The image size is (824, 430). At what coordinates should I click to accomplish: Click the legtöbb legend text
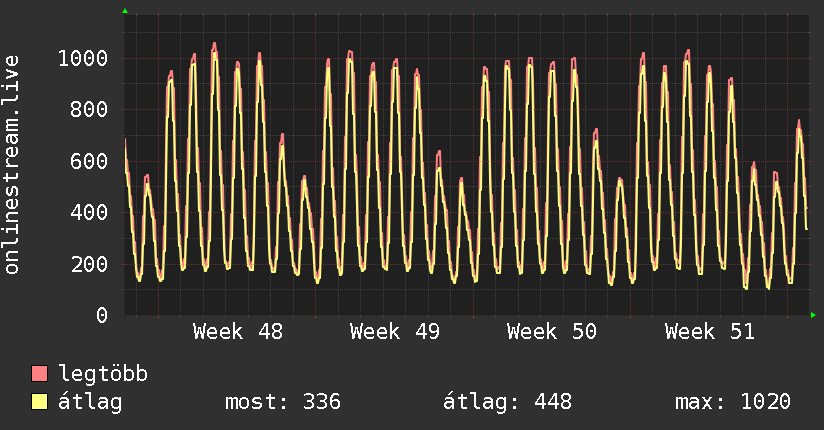tap(104, 374)
